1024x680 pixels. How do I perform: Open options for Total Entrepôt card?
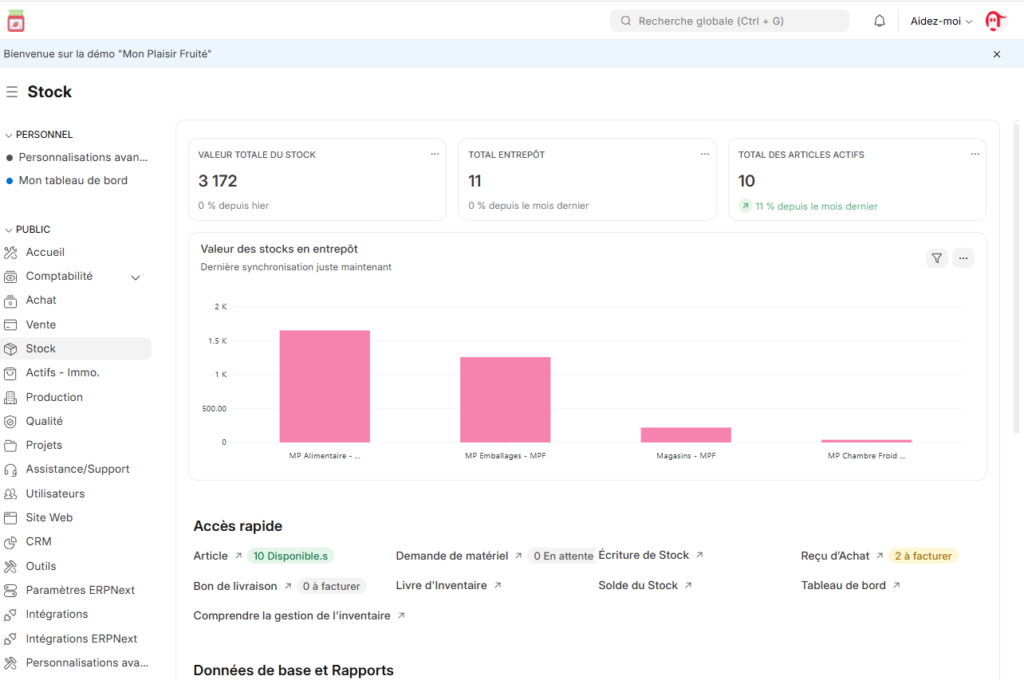705,154
